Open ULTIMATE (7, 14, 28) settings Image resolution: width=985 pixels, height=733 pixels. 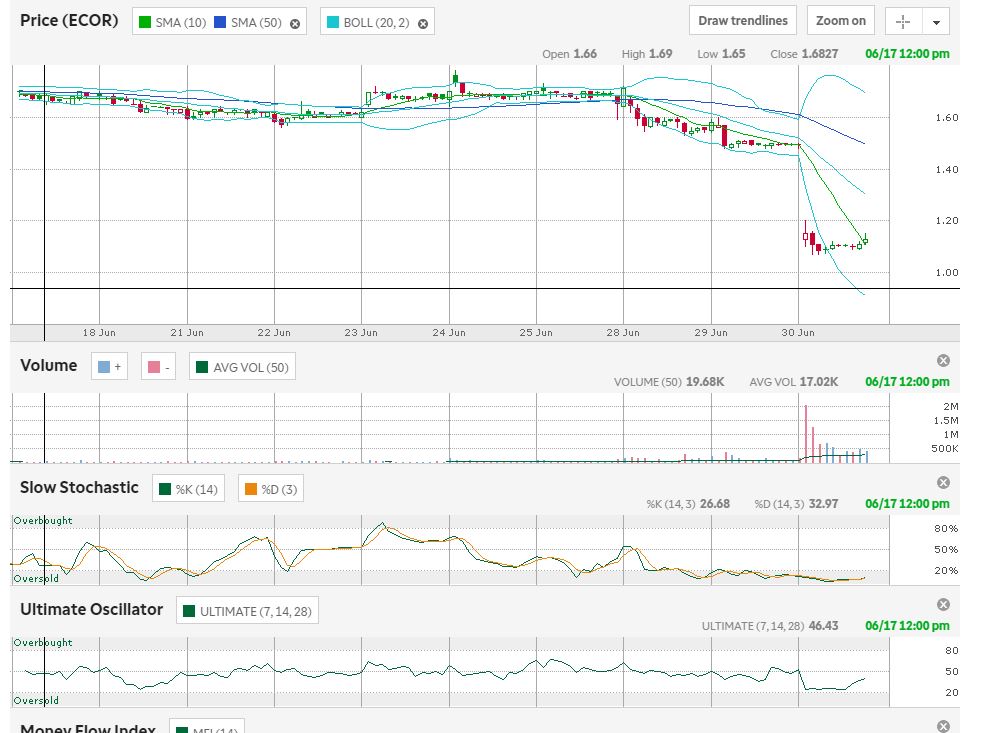click(247, 611)
